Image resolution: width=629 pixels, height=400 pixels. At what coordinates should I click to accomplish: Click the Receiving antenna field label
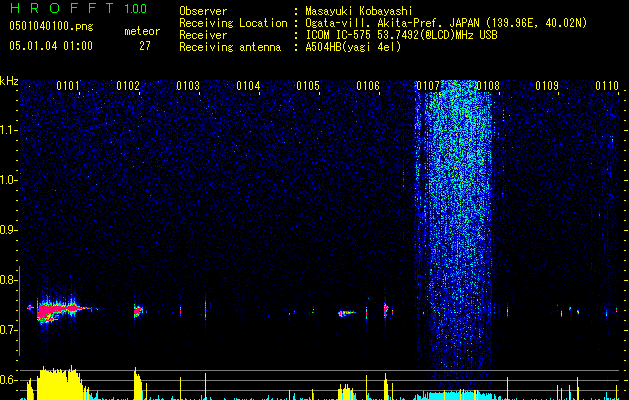tap(230, 47)
